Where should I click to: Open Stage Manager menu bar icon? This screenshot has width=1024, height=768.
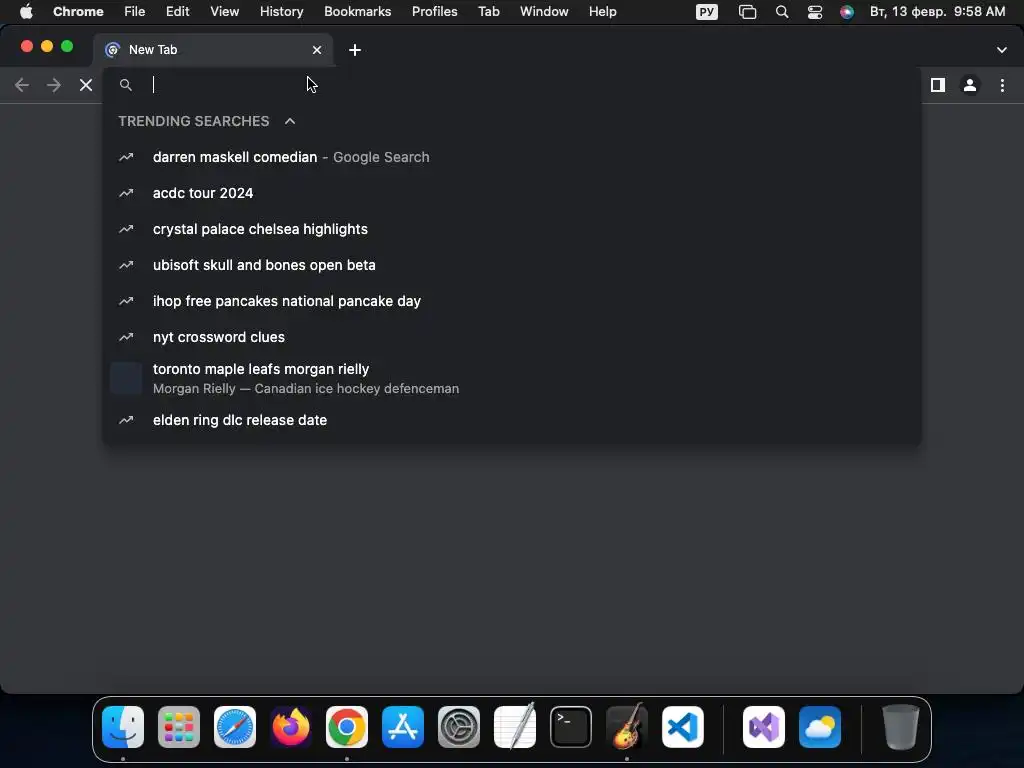point(747,12)
